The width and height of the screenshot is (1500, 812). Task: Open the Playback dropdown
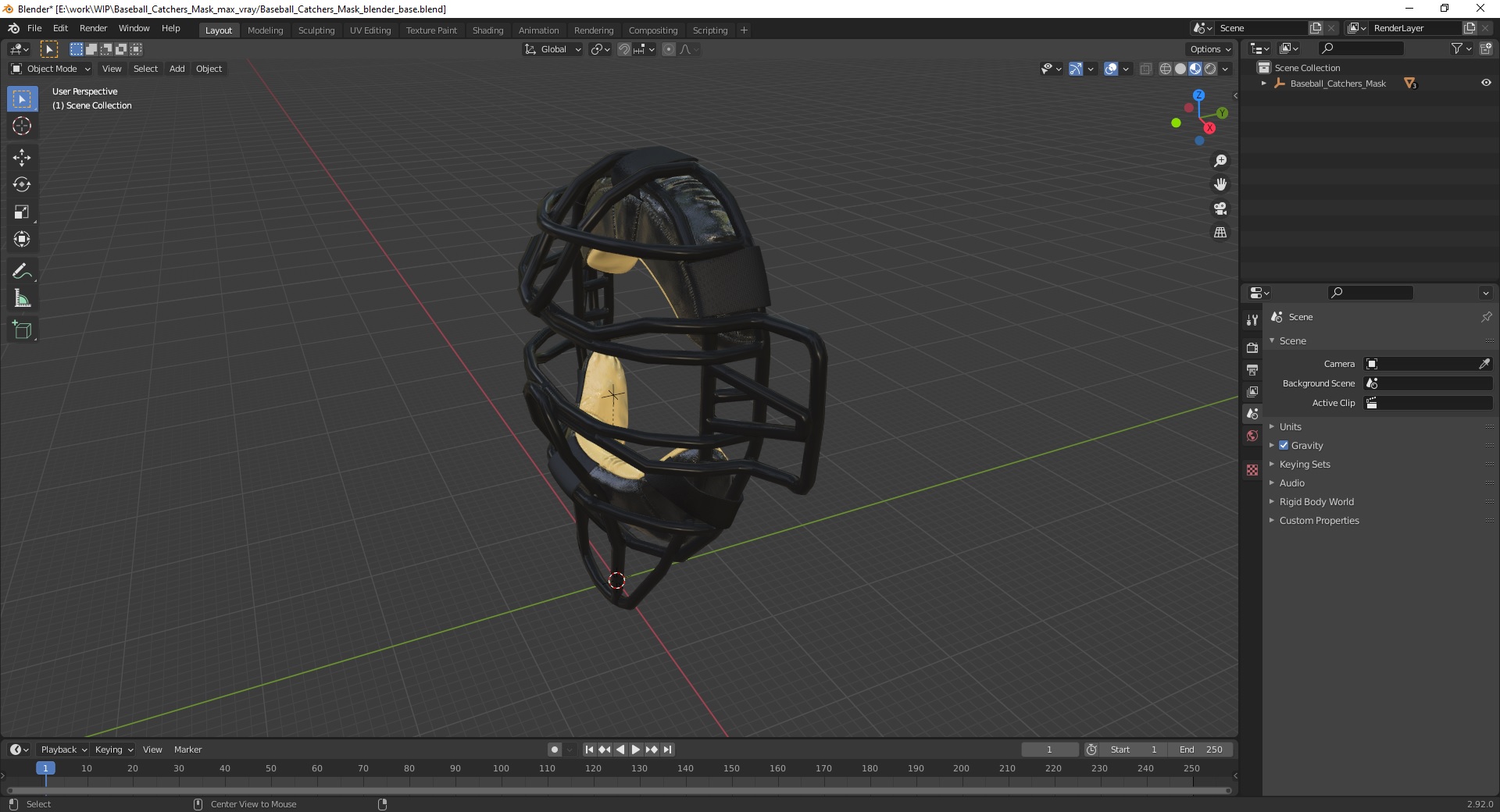point(63,750)
